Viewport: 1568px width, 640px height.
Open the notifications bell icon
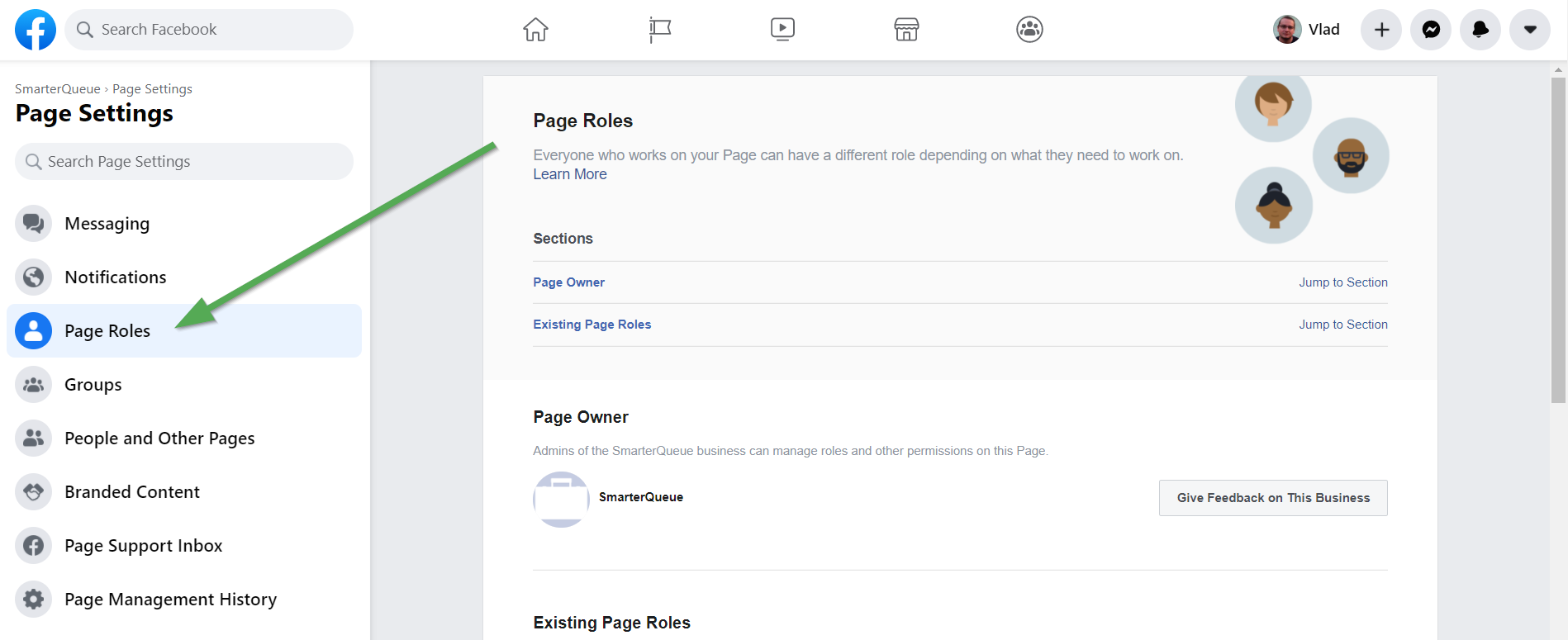coord(1480,30)
